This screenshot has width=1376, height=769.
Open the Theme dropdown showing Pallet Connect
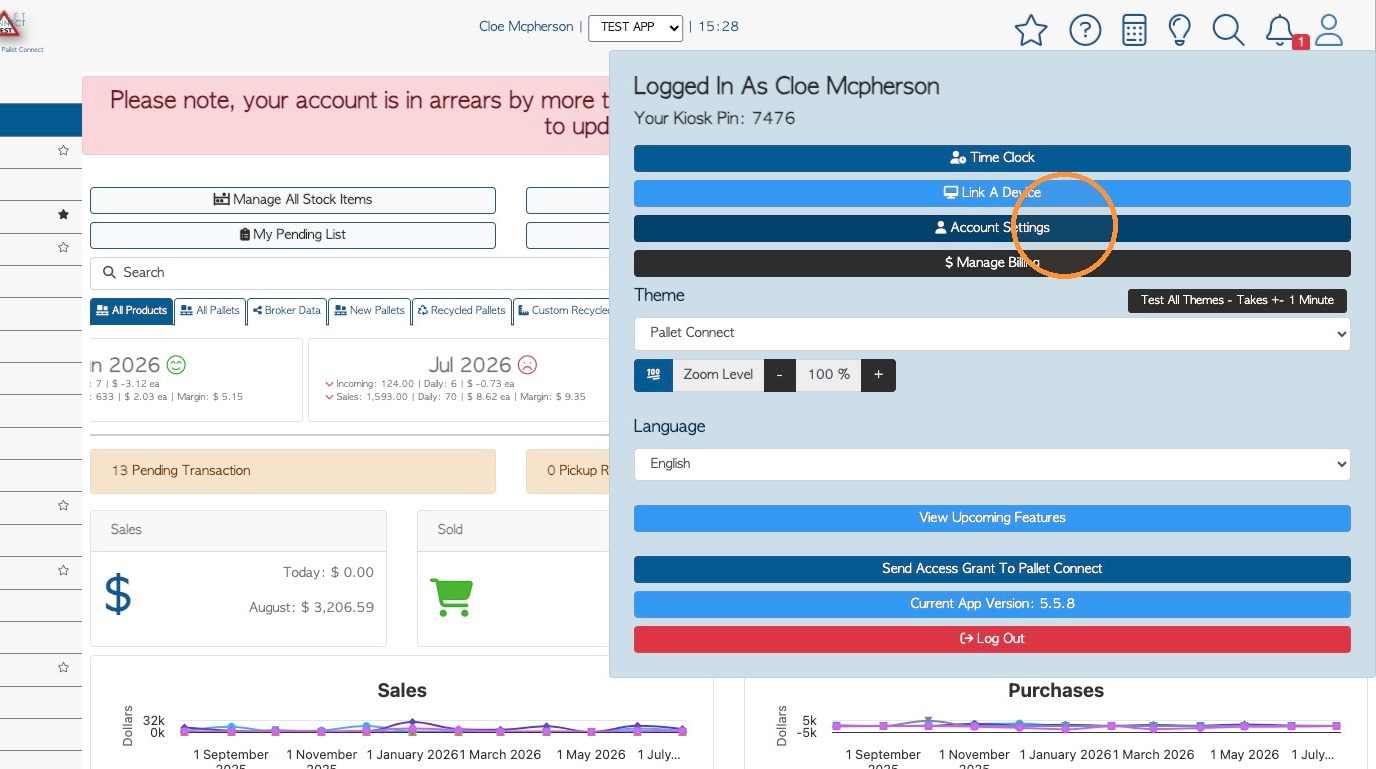pyautogui.click(x=992, y=333)
